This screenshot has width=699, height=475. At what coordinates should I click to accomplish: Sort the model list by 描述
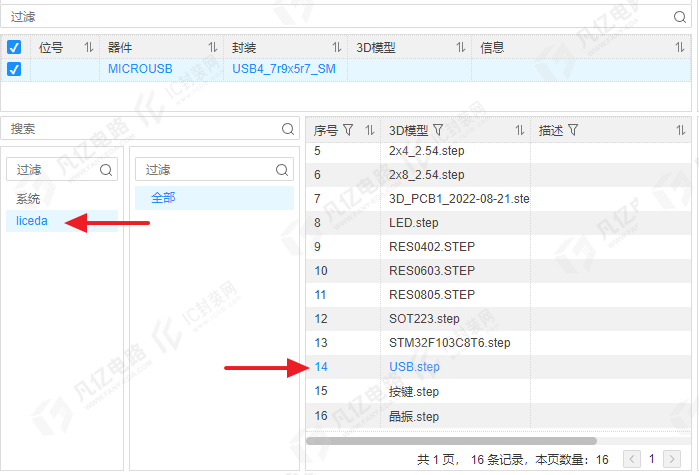[x=680, y=130]
